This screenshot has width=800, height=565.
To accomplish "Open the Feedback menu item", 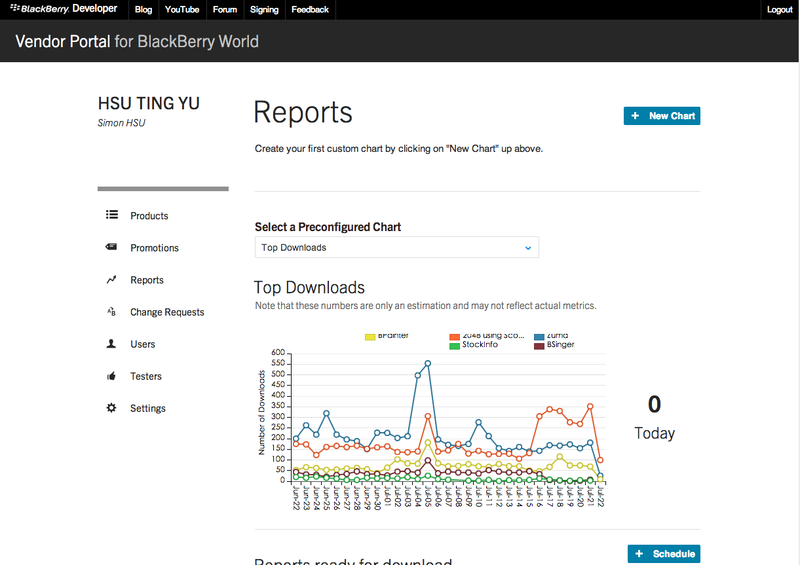I will click(310, 10).
